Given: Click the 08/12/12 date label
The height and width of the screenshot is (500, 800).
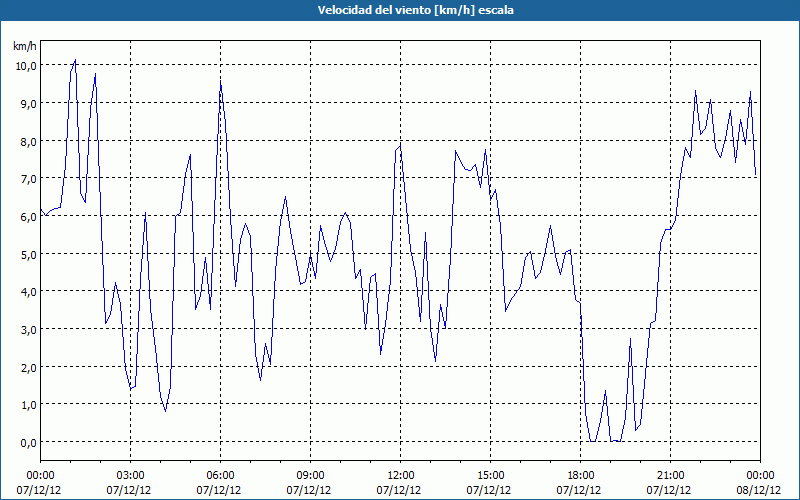Looking at the screenshot, I should tap(759, 490).
